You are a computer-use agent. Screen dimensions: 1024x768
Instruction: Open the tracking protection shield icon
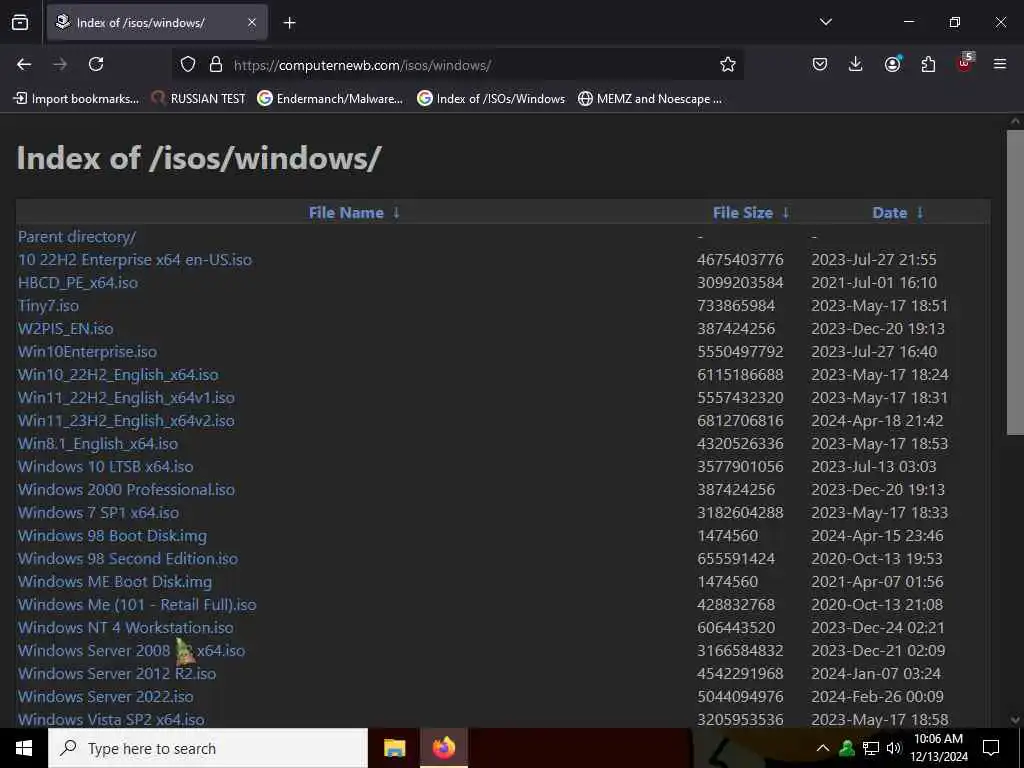point(188,65)
